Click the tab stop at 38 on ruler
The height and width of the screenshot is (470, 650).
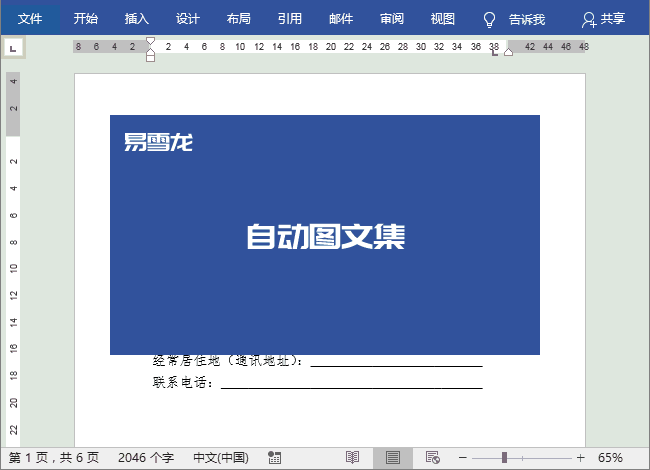[x=495, y=53]
